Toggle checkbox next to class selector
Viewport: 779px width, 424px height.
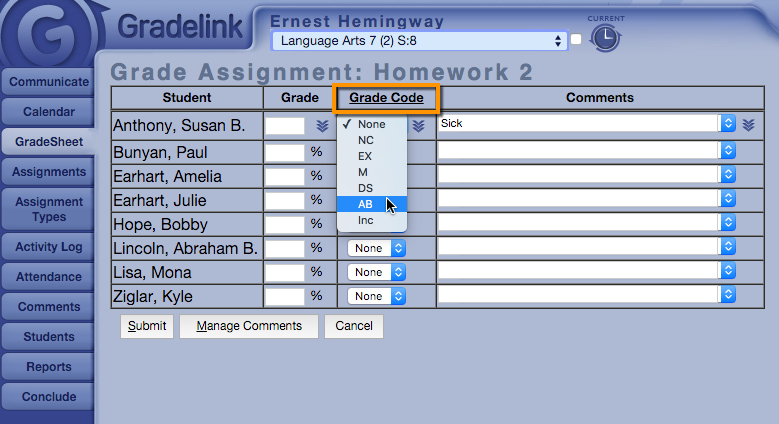(x=576, y=40)
